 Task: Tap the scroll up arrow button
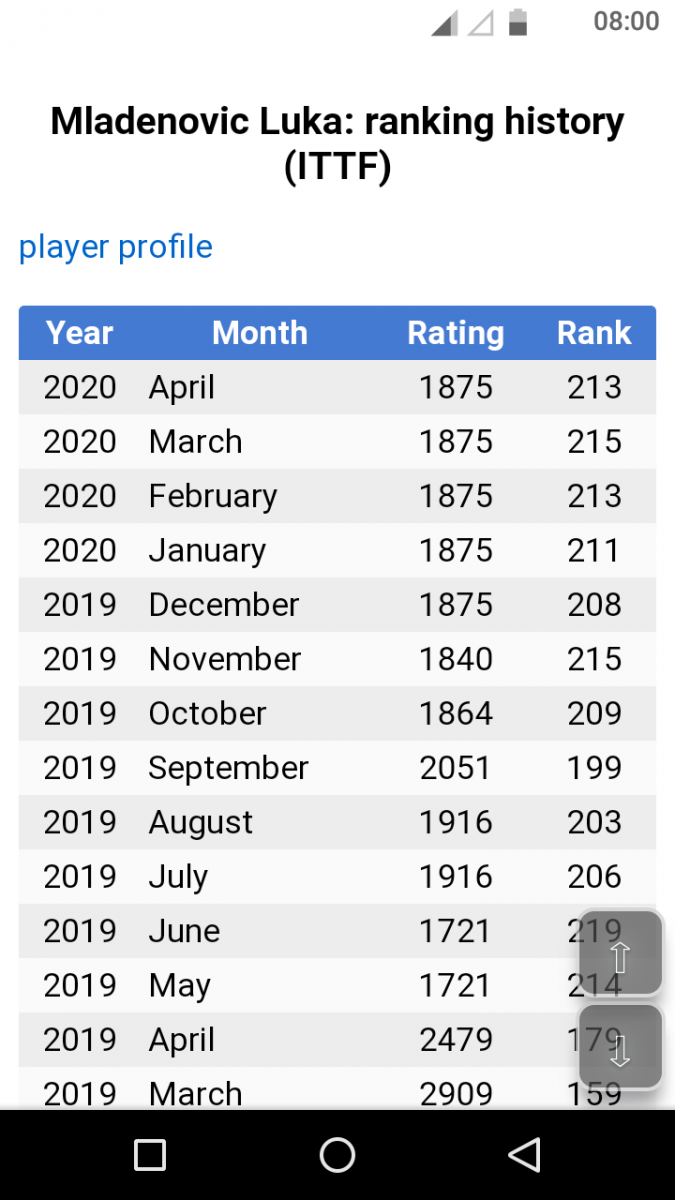click(620, 953)
